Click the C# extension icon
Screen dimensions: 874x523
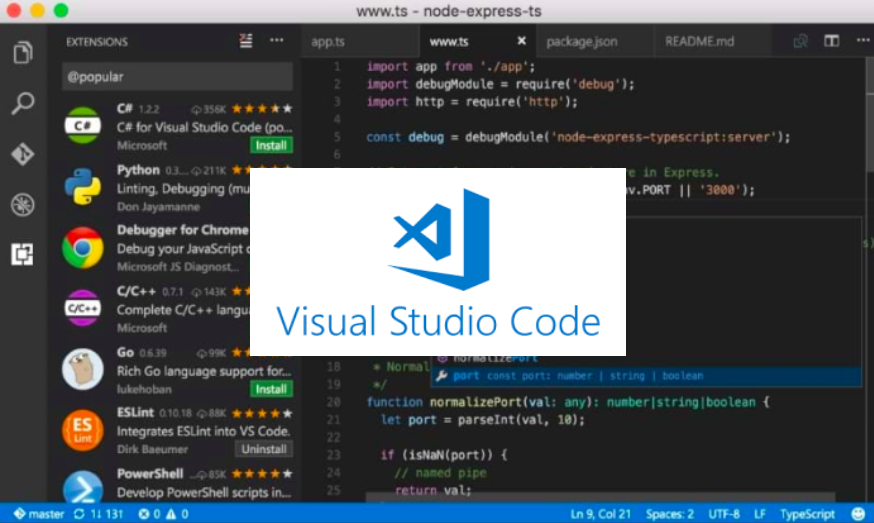(82, 125)
